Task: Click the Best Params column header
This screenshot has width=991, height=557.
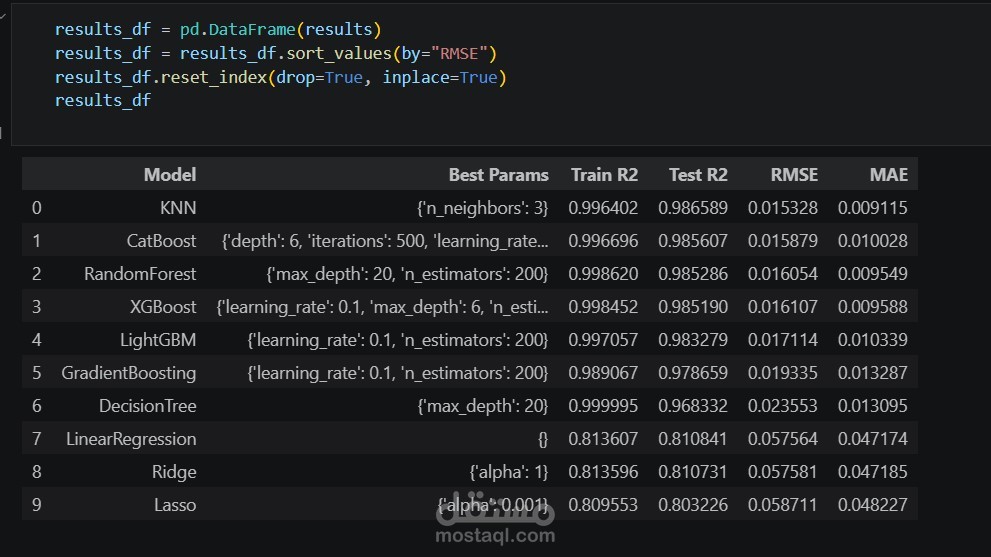Action: (x=498, y=174)
